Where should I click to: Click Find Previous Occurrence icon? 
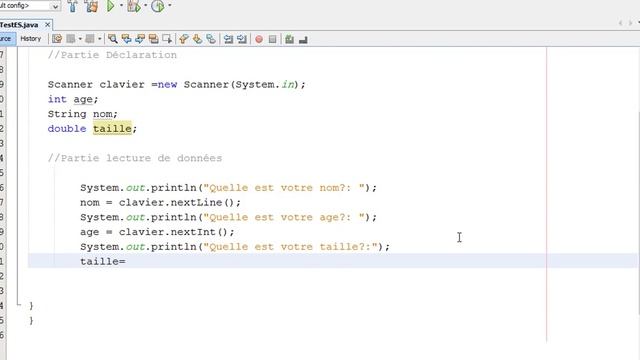point(127,39)
